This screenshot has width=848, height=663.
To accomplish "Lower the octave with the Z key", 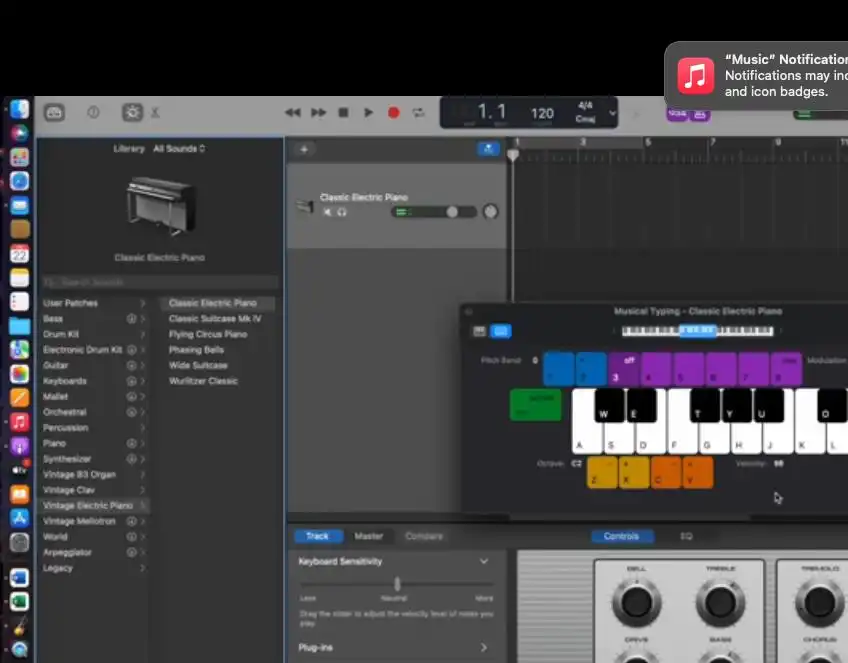I will [x=602, y=473].
